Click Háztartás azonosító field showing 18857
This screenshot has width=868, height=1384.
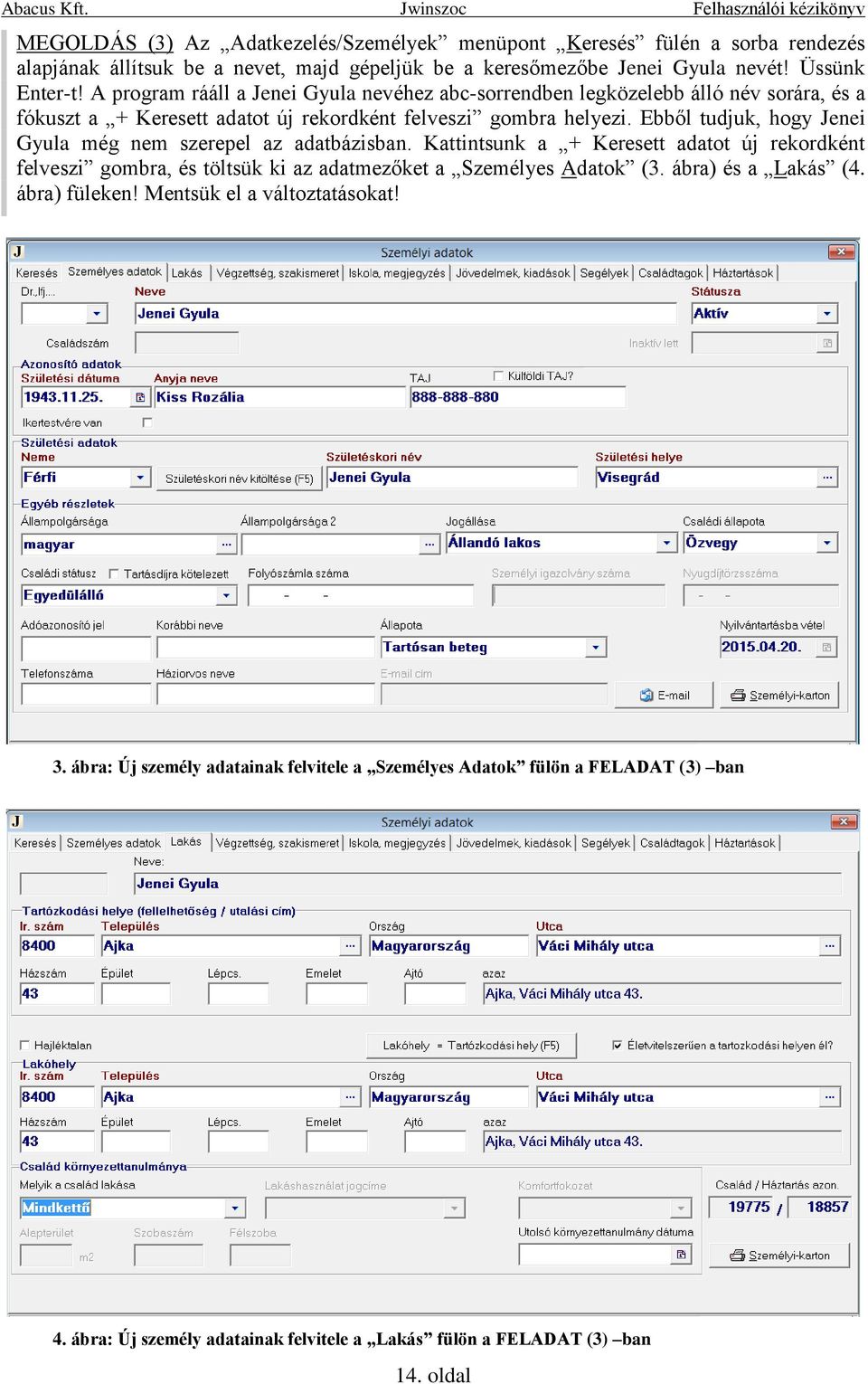[819, 1207]
